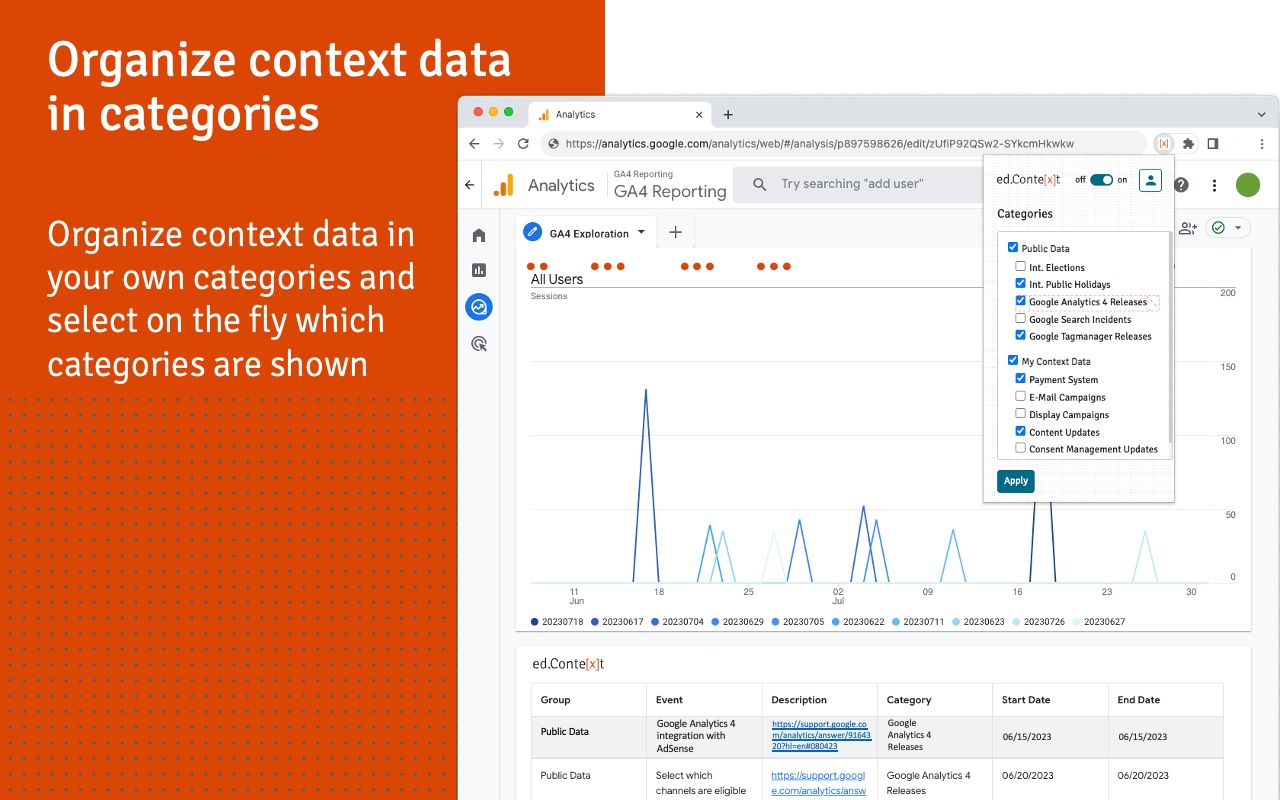Click the Apply button in extension popup
The image size is (1280, 800).
(x=1015, y=481)
